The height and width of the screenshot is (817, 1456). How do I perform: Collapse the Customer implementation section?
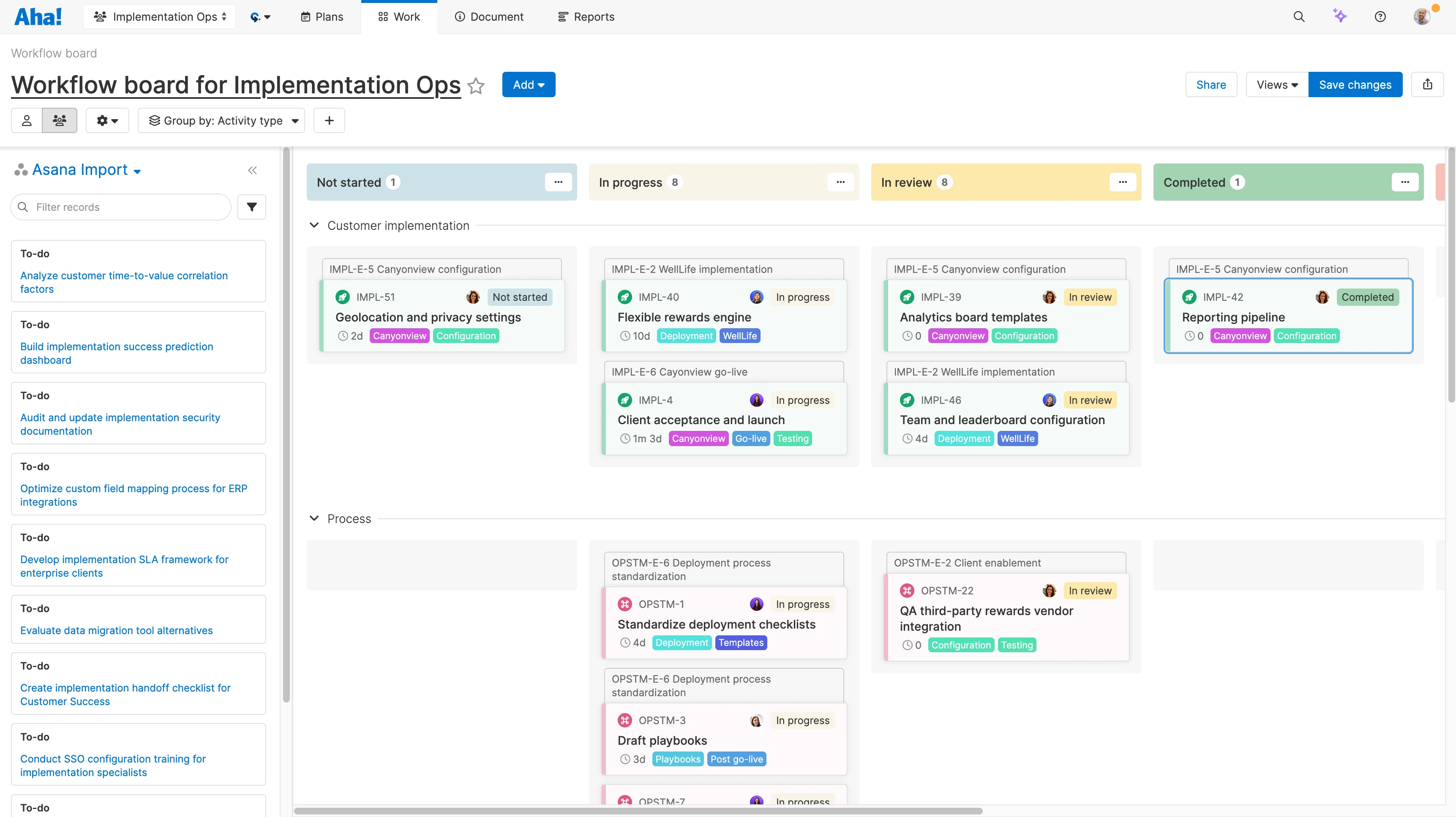(314, 225)
